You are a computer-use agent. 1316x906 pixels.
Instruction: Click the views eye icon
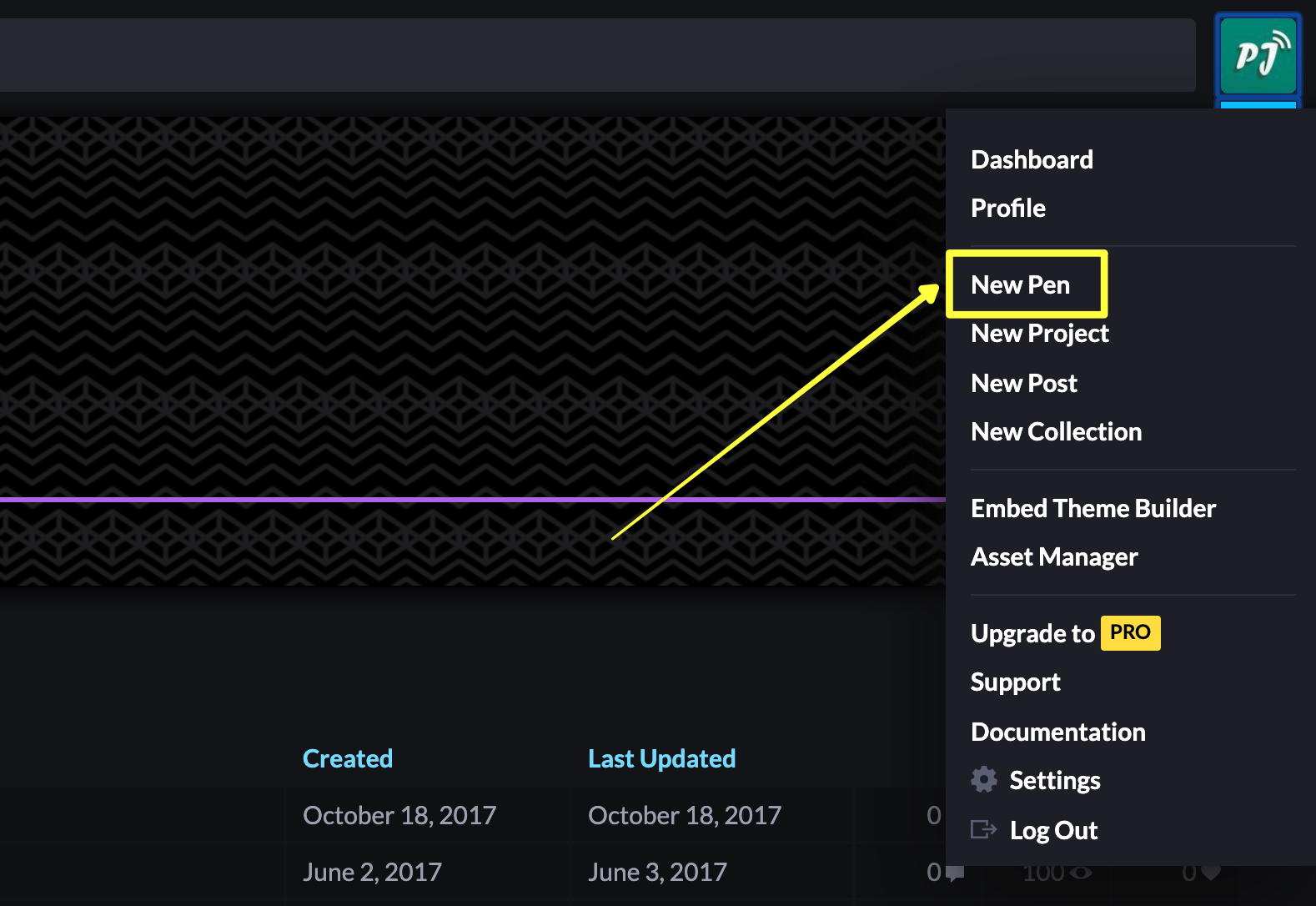click(1081, 873)
